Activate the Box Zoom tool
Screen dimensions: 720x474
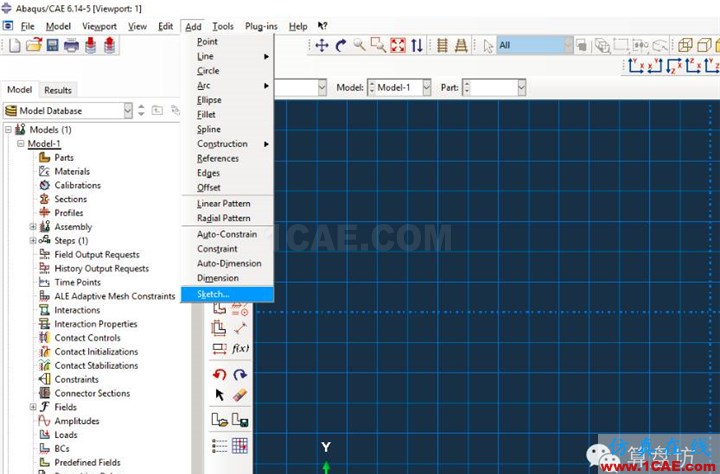tap(378, 45)
